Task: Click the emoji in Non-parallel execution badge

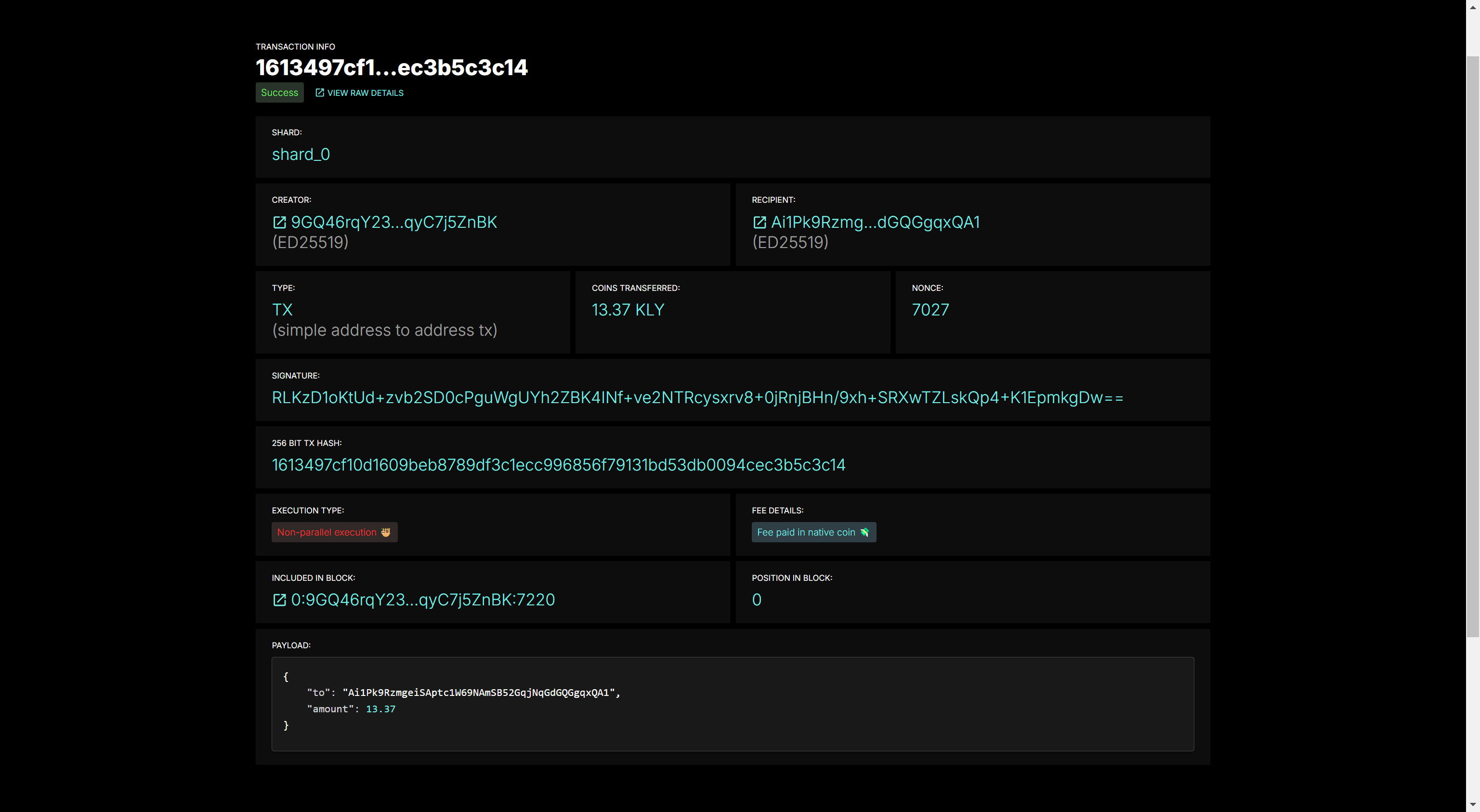Action: click(x=385, y=532)
